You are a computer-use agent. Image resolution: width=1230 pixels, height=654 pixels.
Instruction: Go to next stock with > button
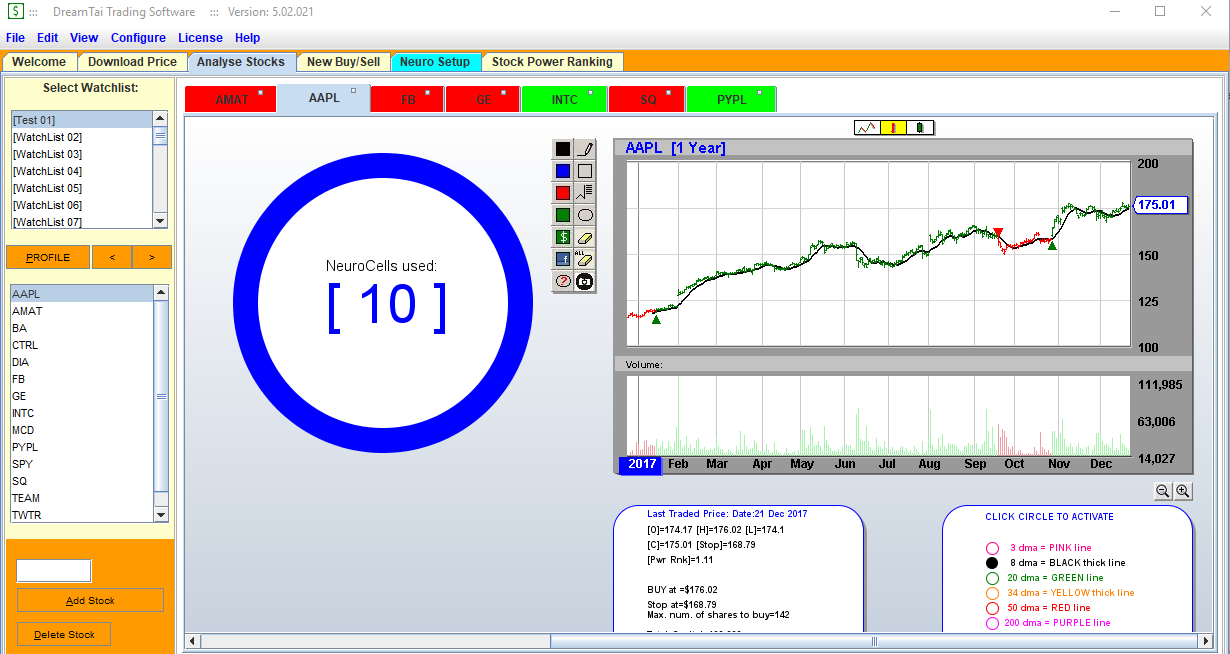point(152,257)
